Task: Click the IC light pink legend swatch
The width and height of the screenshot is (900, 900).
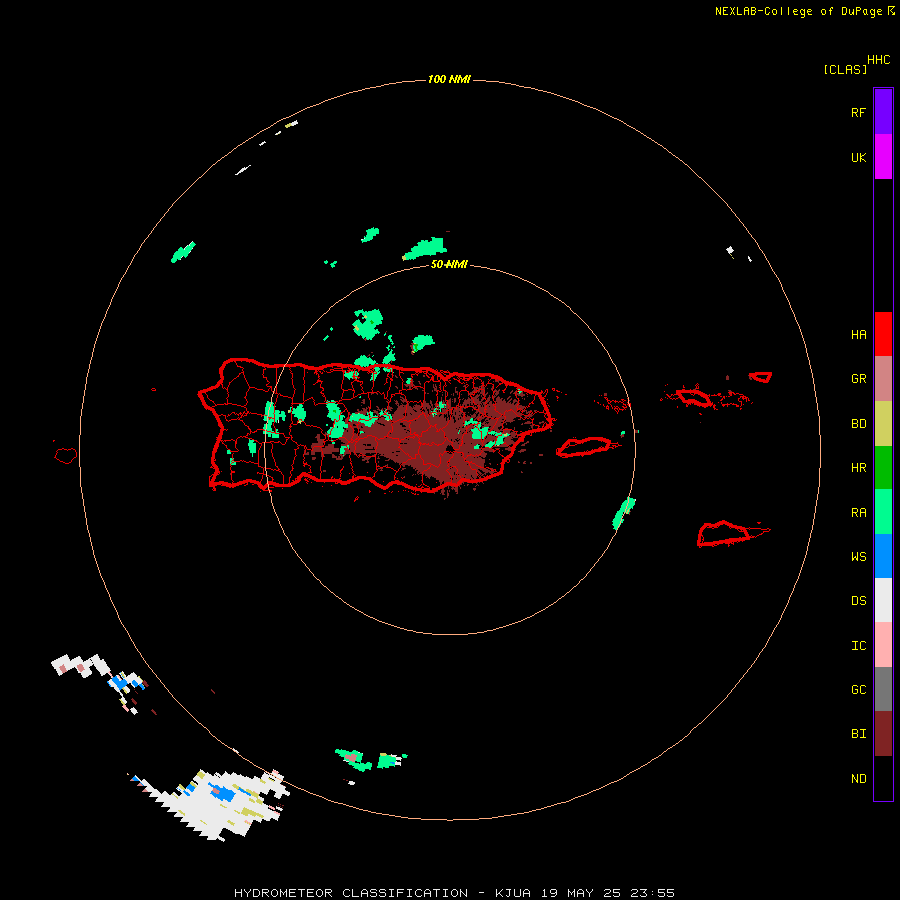Action: 883,645
